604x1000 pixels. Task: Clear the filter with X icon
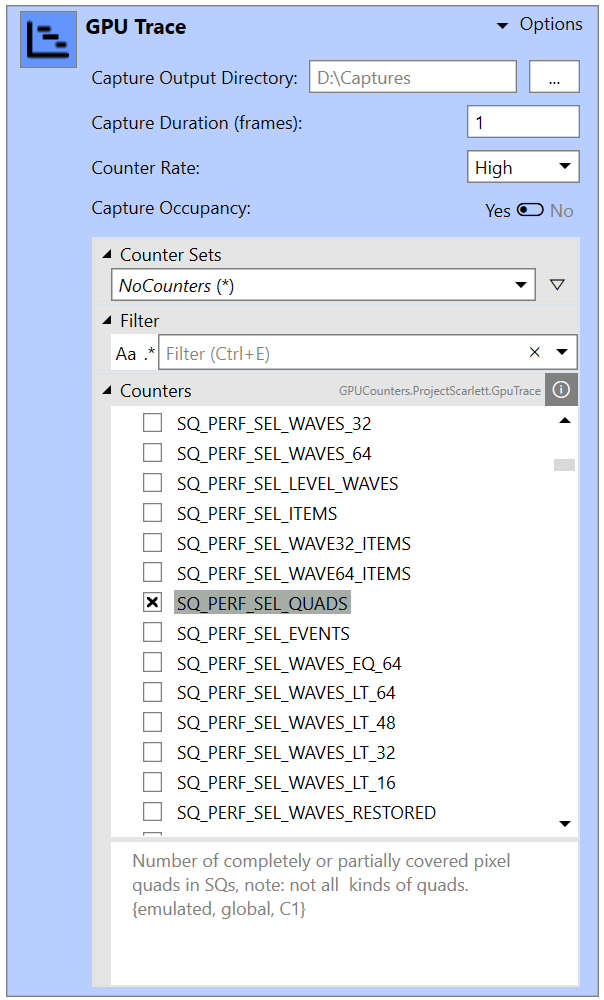(534, 352)
